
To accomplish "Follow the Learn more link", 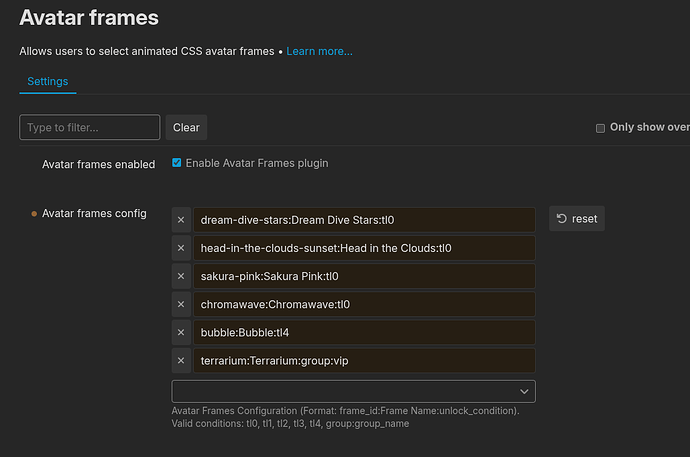I will point(319,51).
